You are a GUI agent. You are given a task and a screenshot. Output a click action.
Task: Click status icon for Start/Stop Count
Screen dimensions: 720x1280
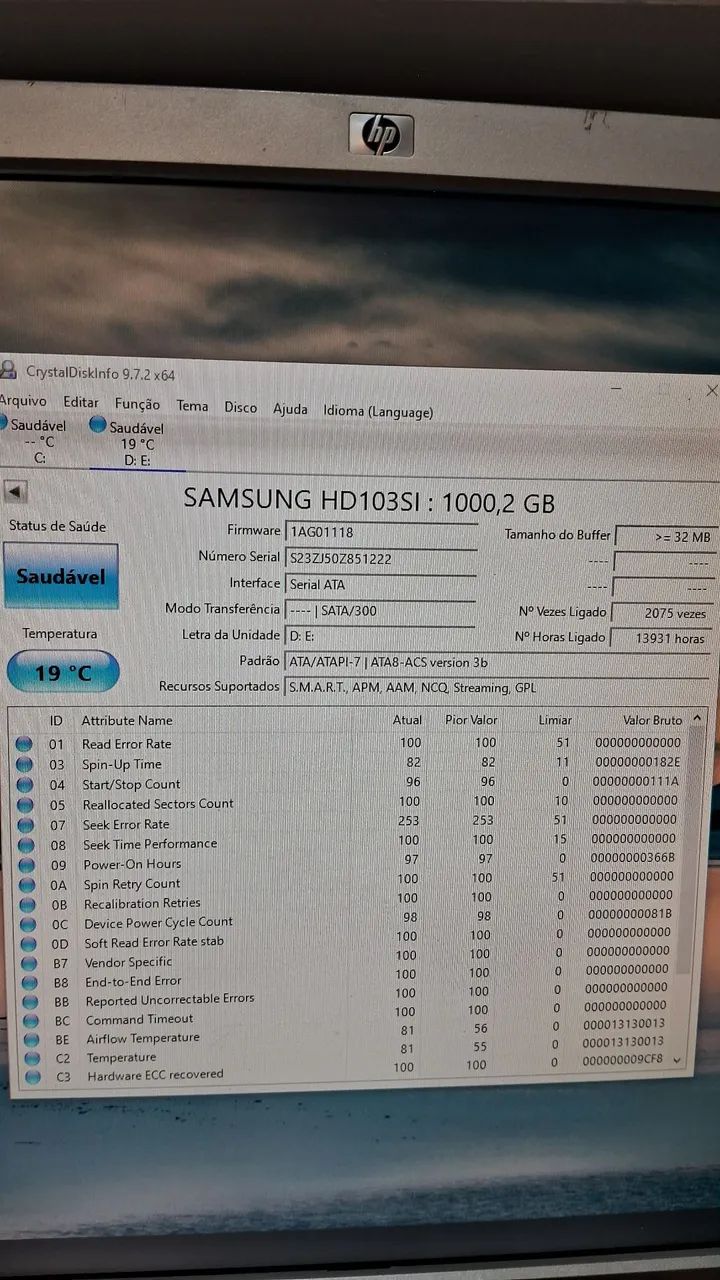(x=26, y=785)
